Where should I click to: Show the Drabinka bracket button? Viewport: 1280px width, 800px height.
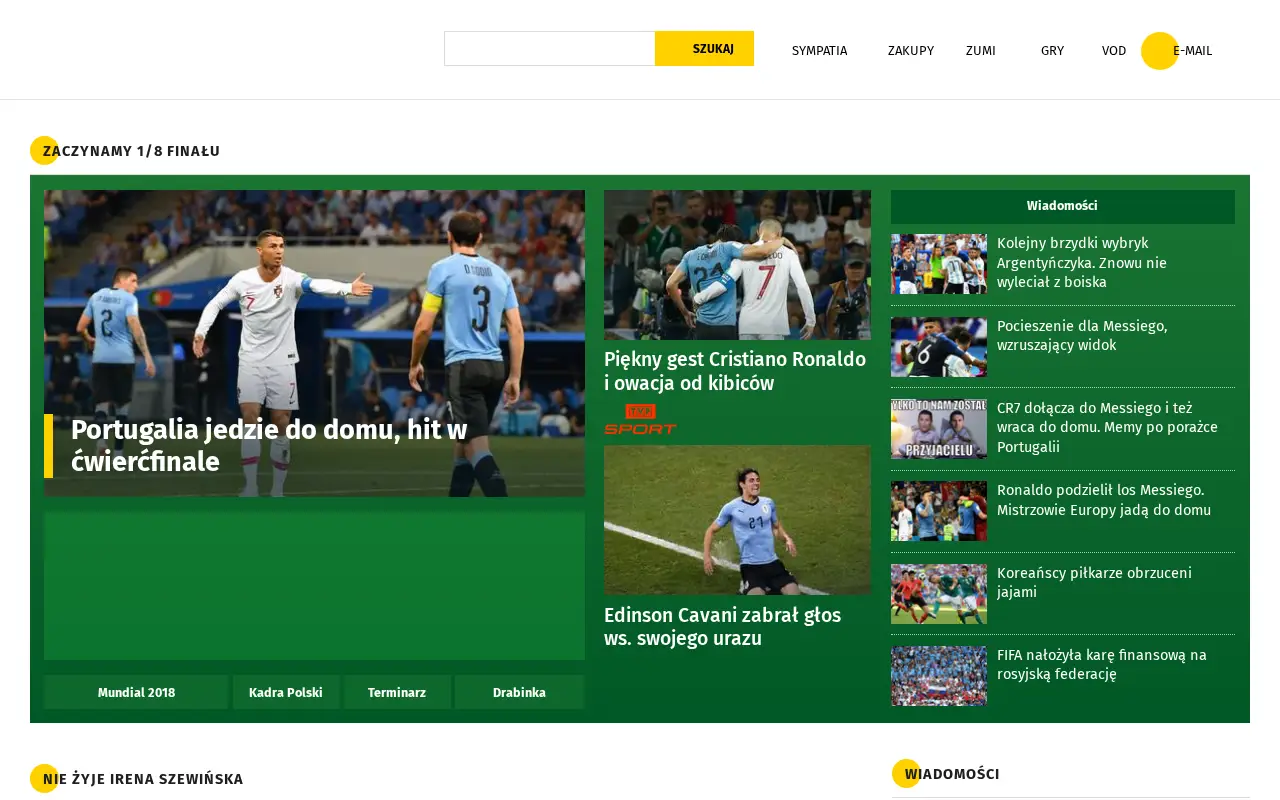519,692
